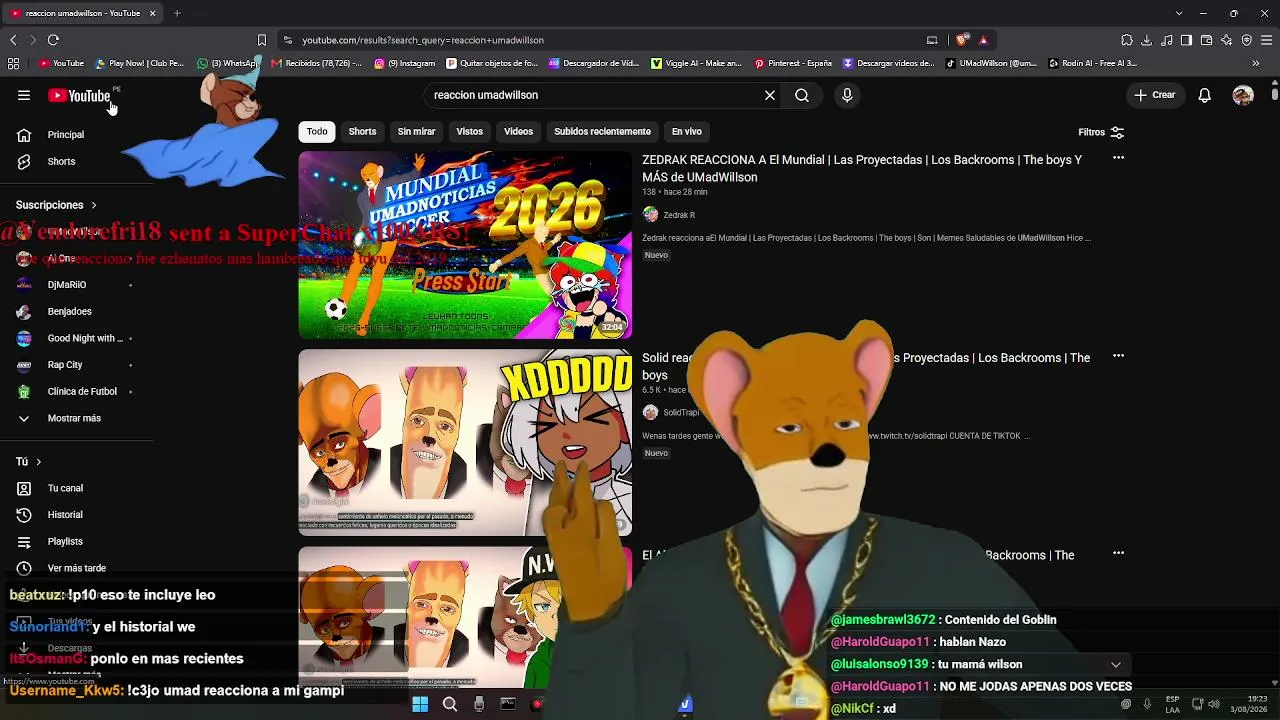
Task: Close the reaccion umadwillson tab
Action: pyautogui.click(x=152, y=13)
